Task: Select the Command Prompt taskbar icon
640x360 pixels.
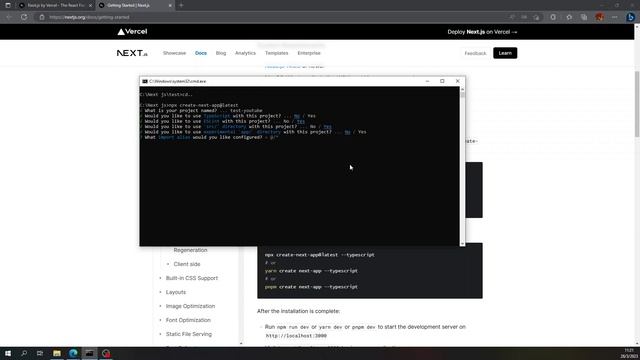Action: 89,353
